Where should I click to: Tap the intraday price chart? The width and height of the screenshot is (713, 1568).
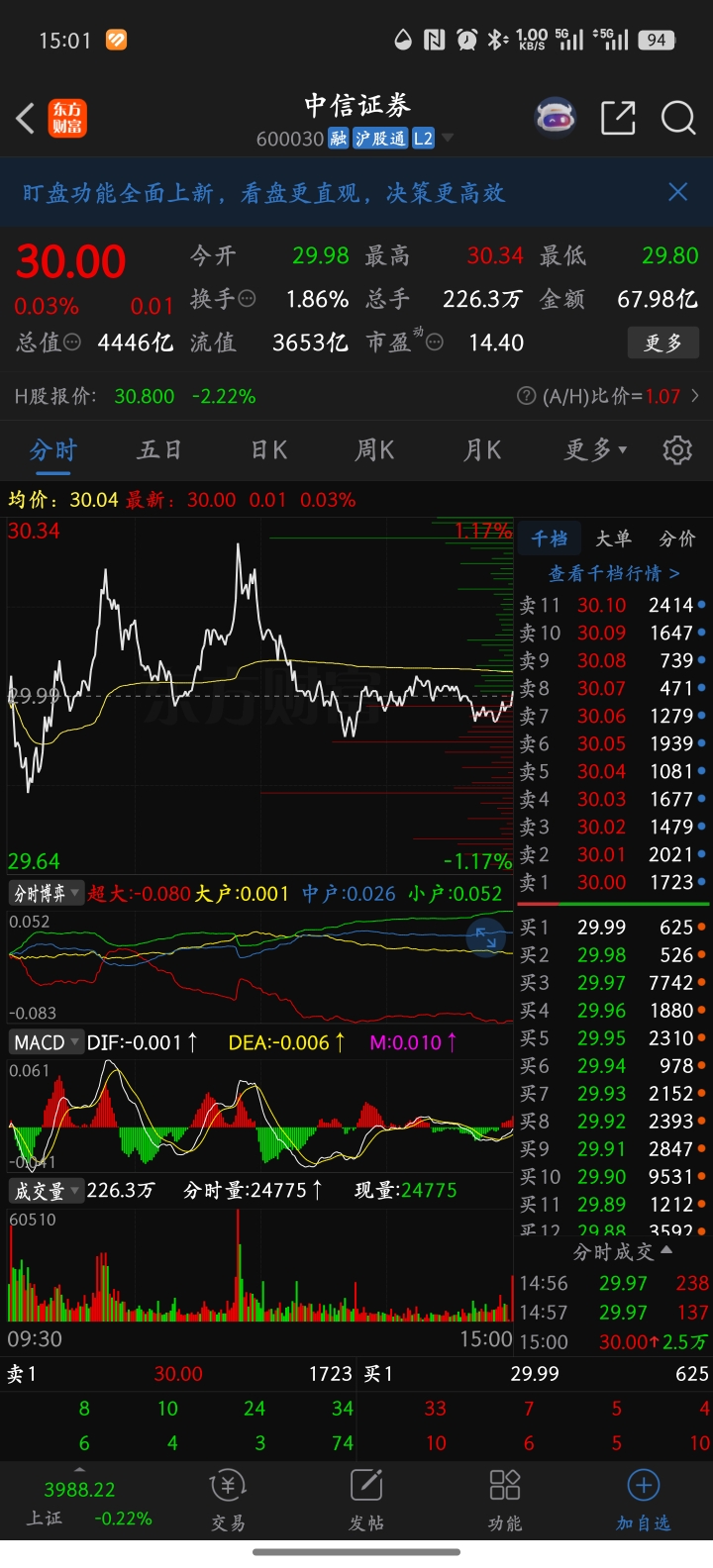pos(260,695)
